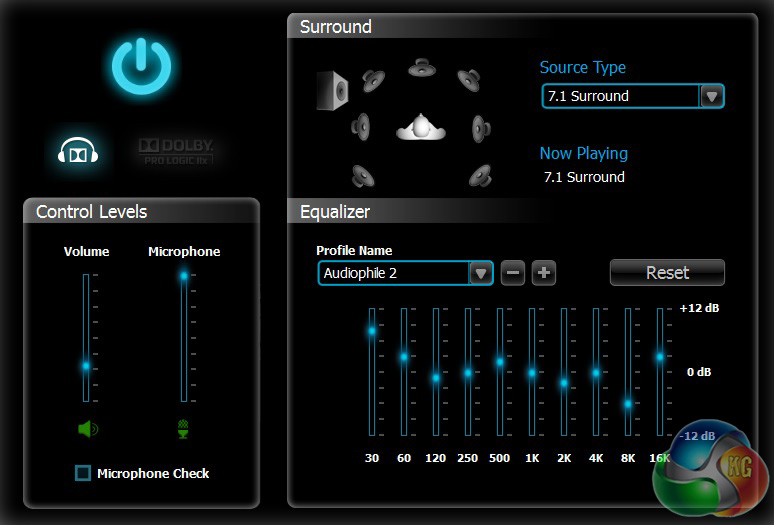Image resolution: width=774 pixels, height=525 pixels.
Task: Enable Dolby Headphone mode icon
Action: 78,150
